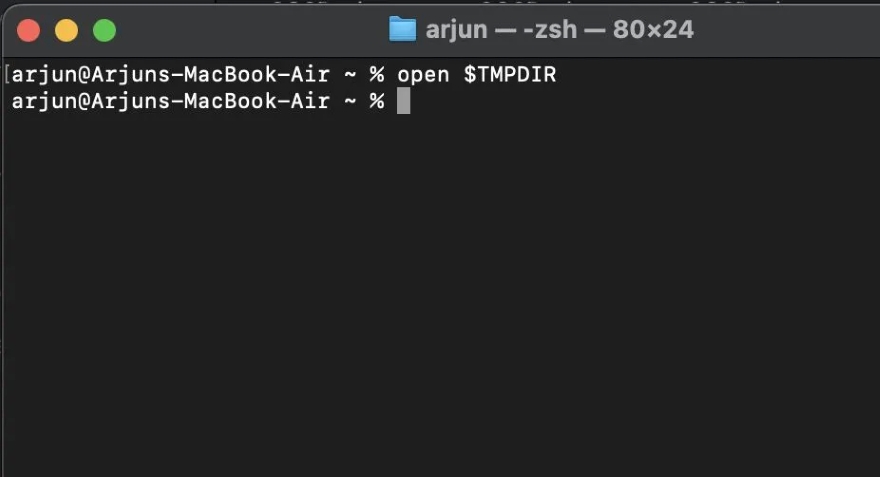The height and width of the screenshot is (477, 880).
Task: Click the percent sign before the cursor
Action: point(377,101)
